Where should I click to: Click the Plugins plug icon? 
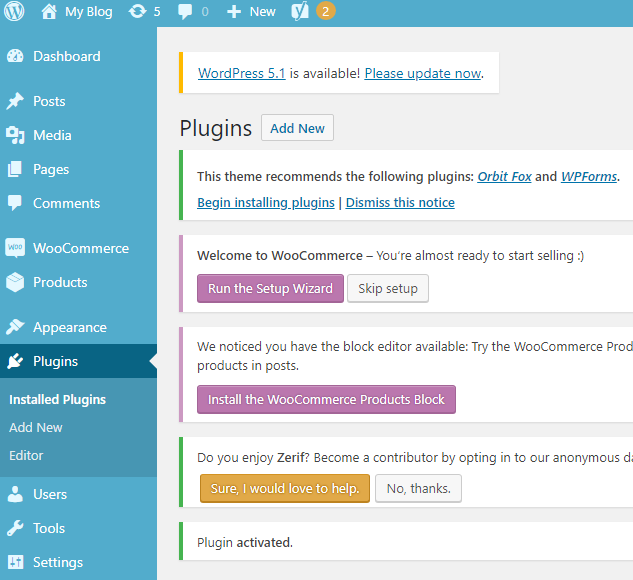coord(15,361)
